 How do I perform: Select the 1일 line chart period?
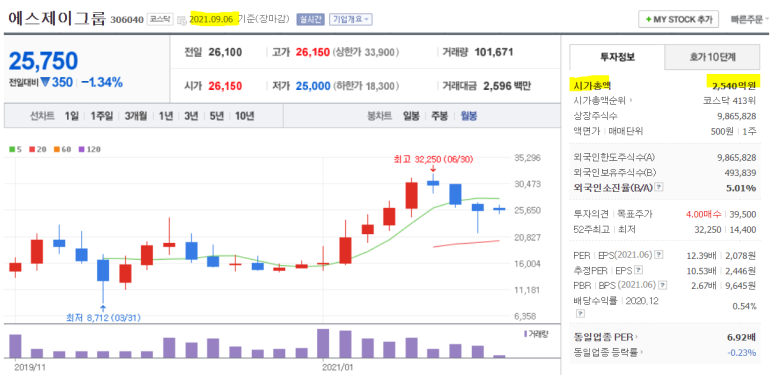click(71, 116)
